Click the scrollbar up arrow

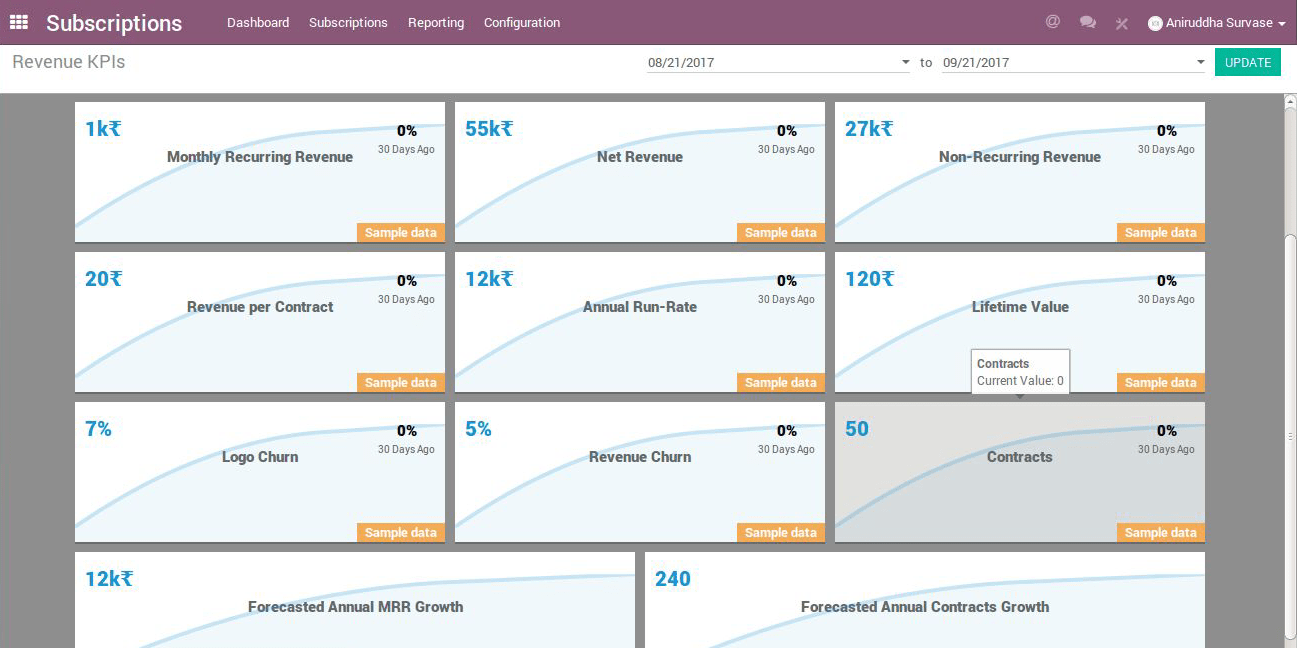[x=1290, y=101]
